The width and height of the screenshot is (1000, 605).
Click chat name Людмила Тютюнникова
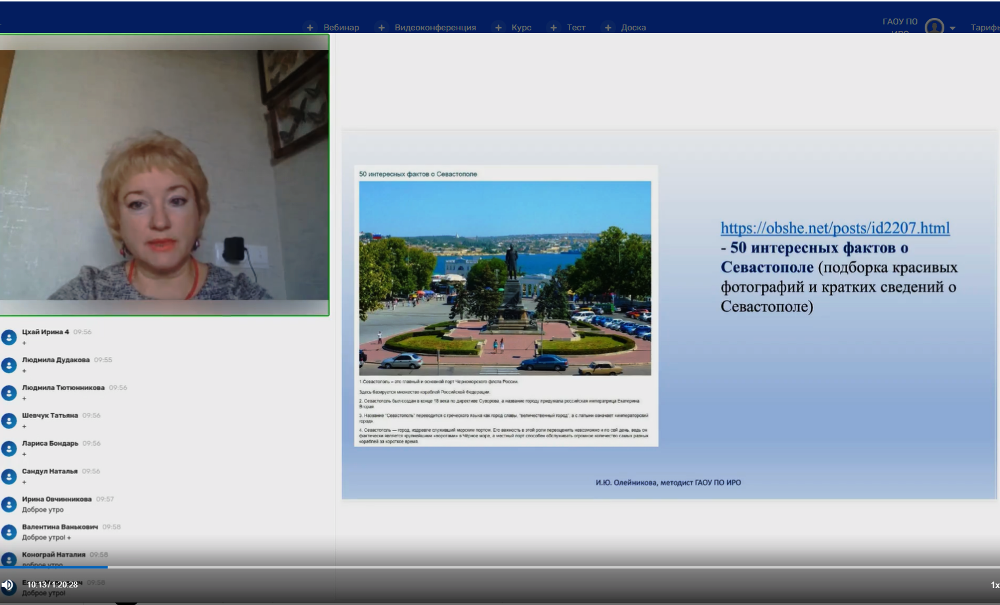click(63, 388)
